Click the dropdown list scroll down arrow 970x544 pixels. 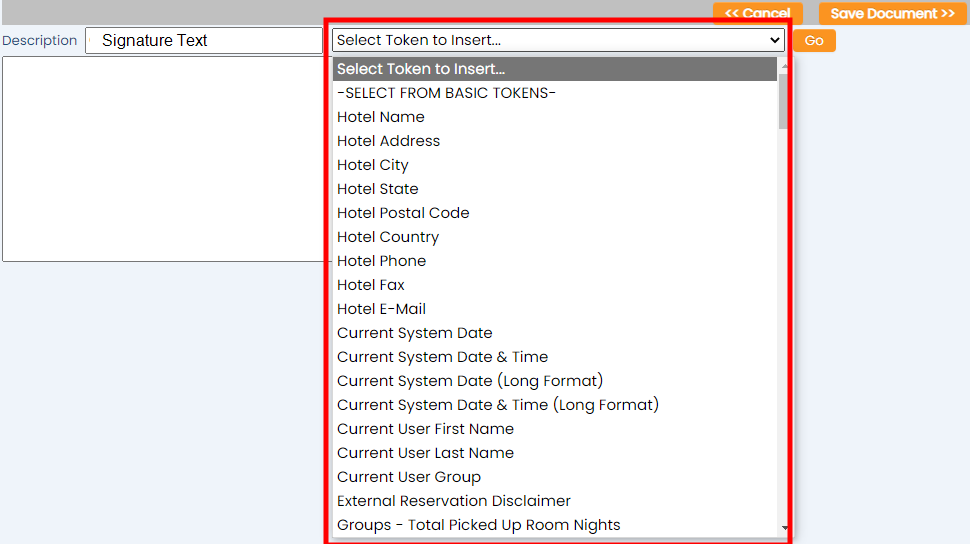point(784,528)
